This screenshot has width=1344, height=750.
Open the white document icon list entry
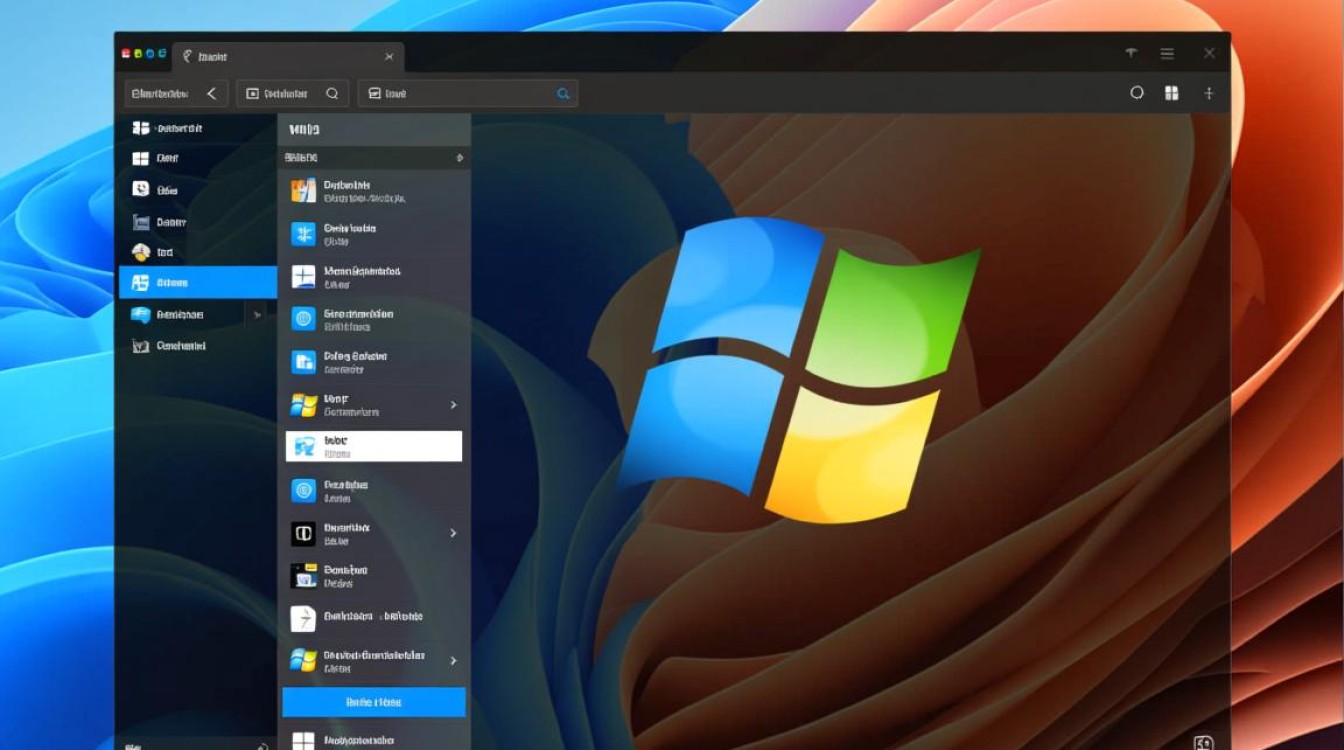[x=303, y=618]
